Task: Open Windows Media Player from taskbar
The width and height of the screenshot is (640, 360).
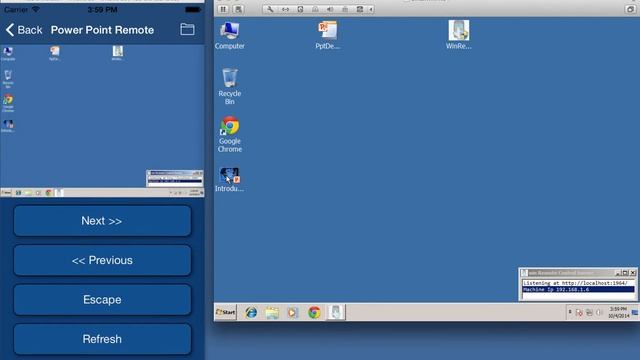Action: click(x=293, y=313)
